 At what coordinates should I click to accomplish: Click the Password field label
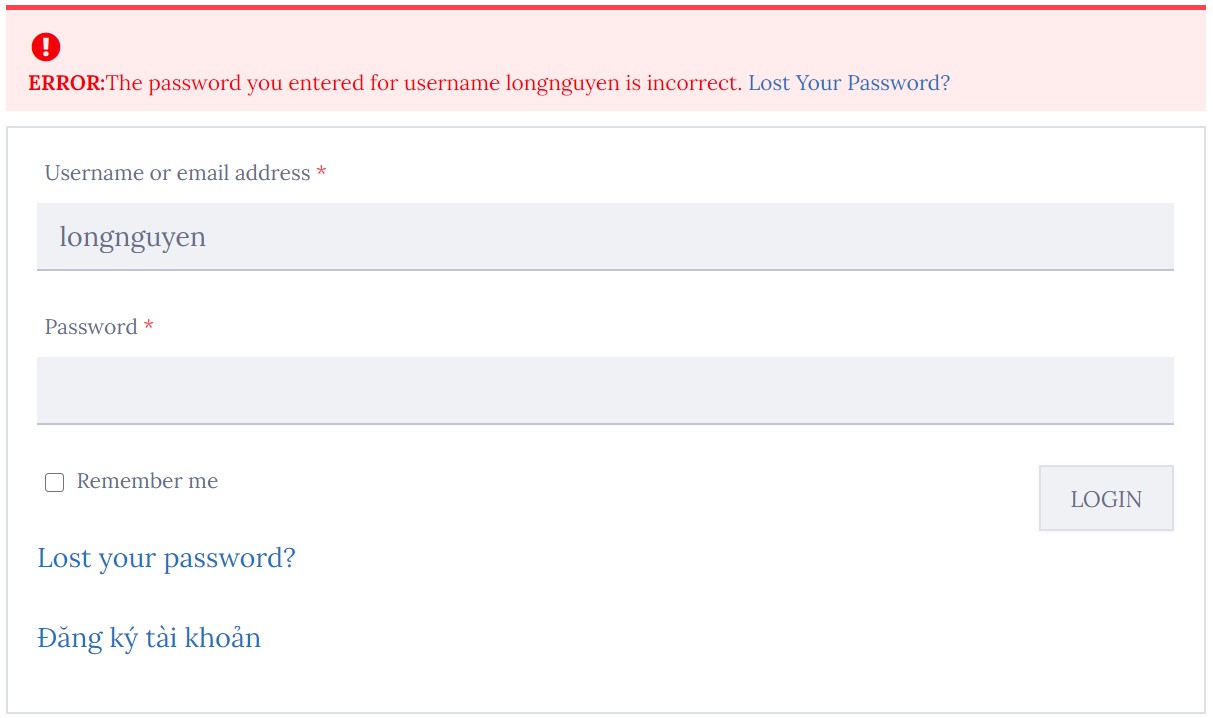91,327
